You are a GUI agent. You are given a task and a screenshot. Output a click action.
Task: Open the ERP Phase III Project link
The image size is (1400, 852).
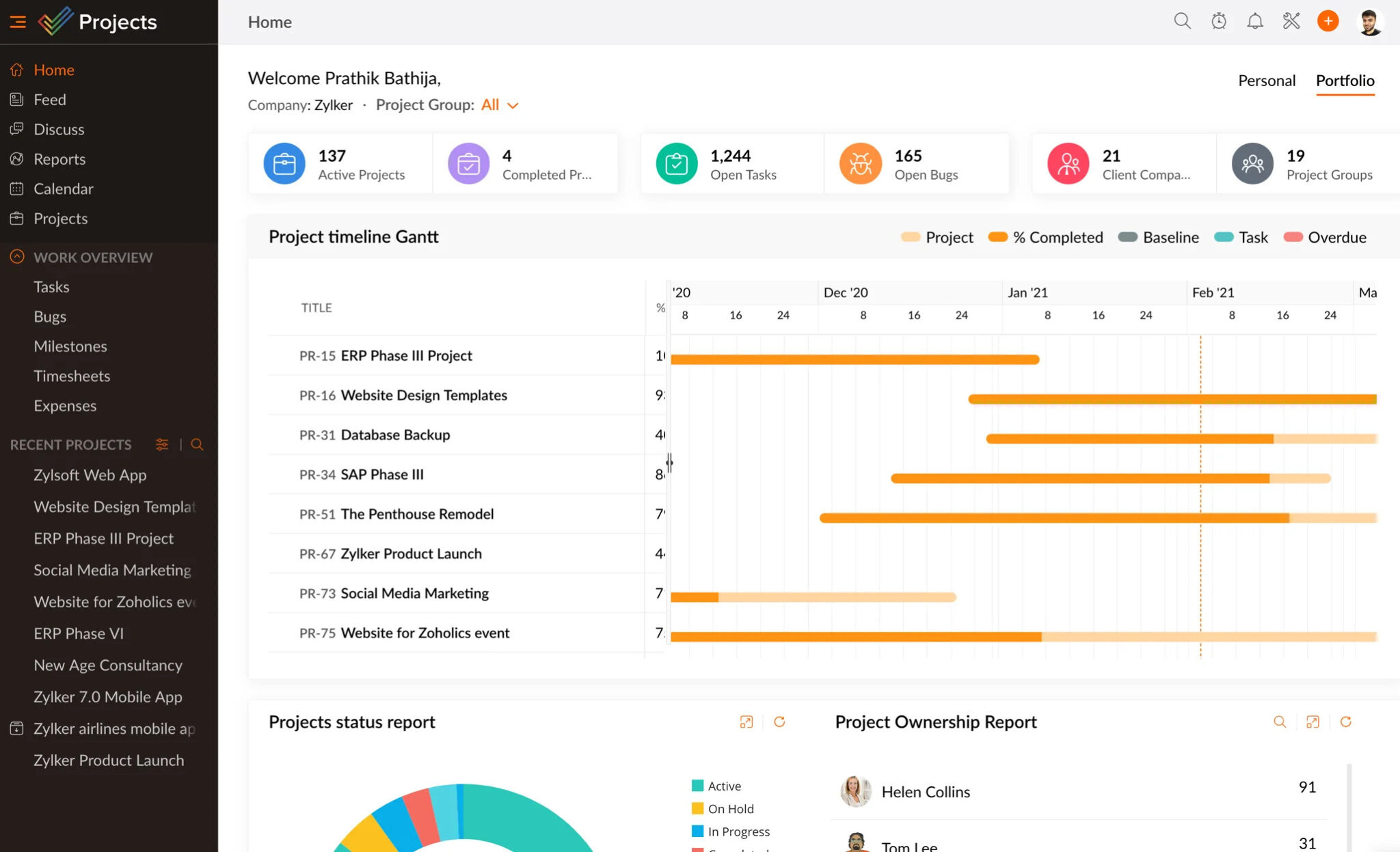[103, 538]
